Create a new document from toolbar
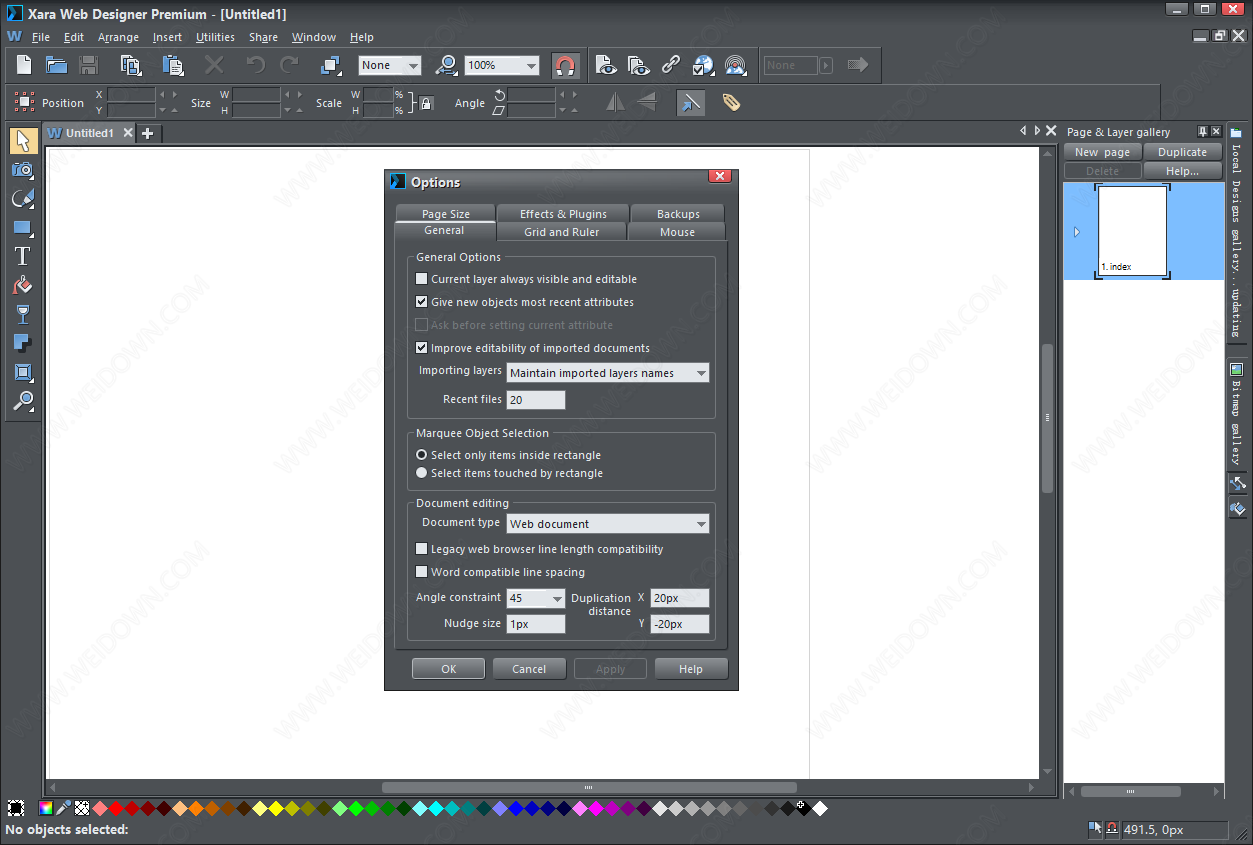Screen dimensions: 1253x845 tap(24, 65)
